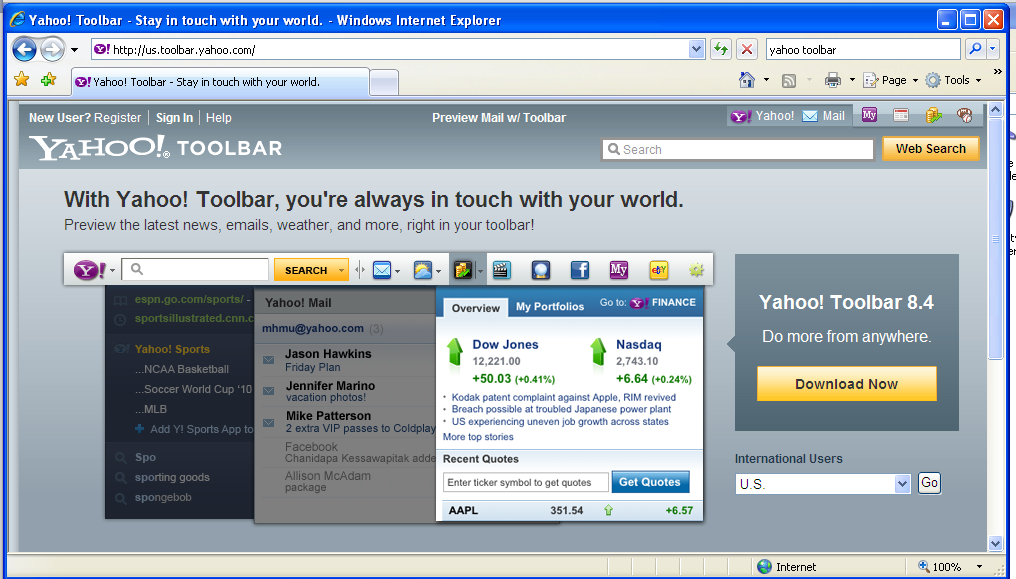Image resolution: width=1016 pixels, height=579 pixels.
Task: Click the Add to Favorites icon
Action: click(49, 80)
